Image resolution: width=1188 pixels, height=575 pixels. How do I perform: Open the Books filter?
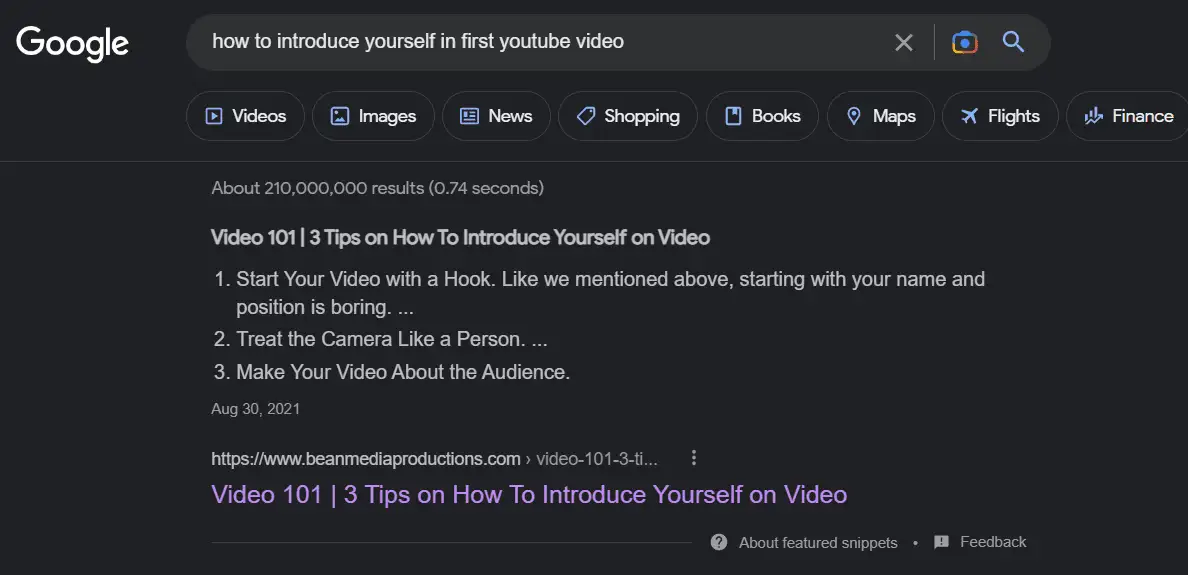(762, 116)
